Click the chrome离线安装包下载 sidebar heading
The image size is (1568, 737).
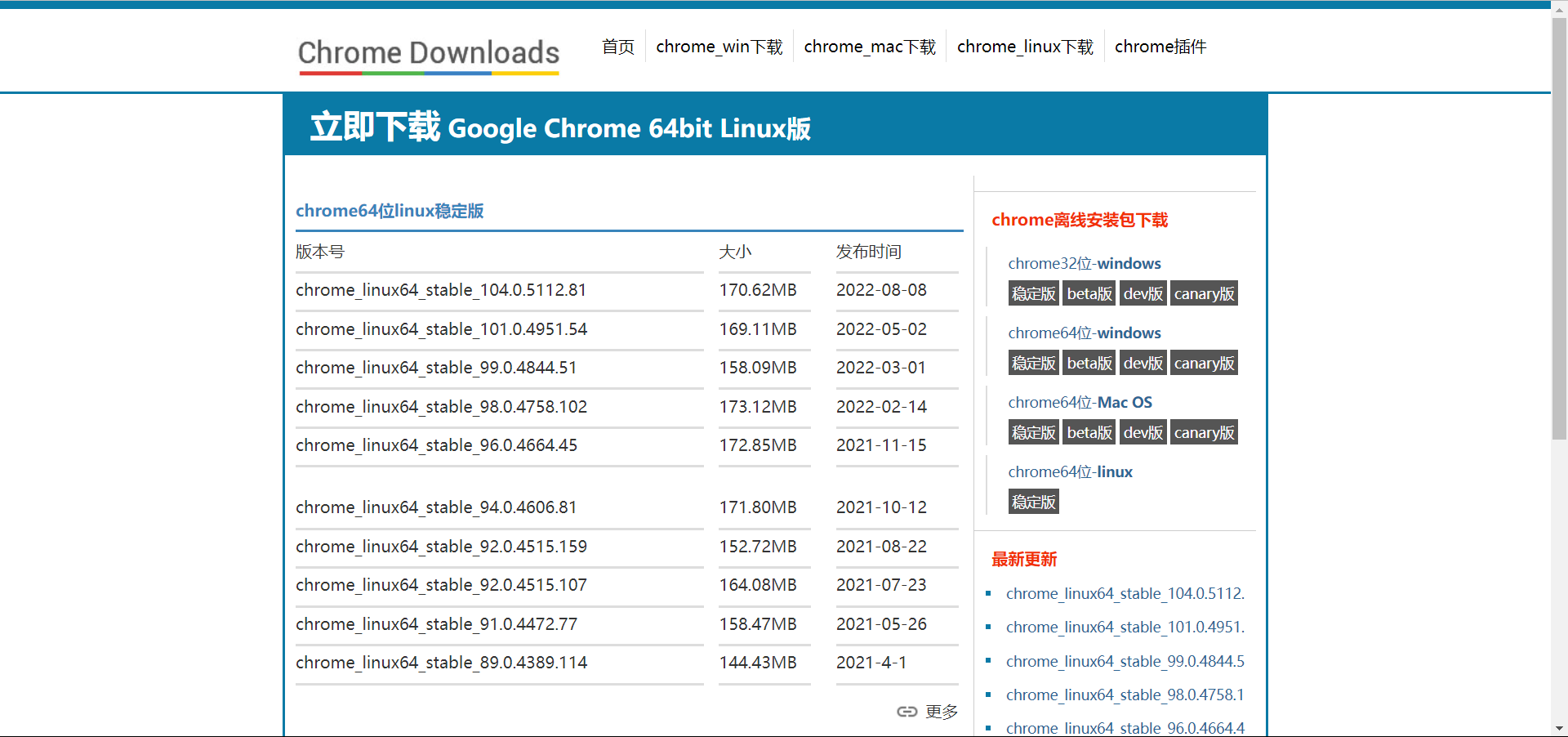[1080, 220]
